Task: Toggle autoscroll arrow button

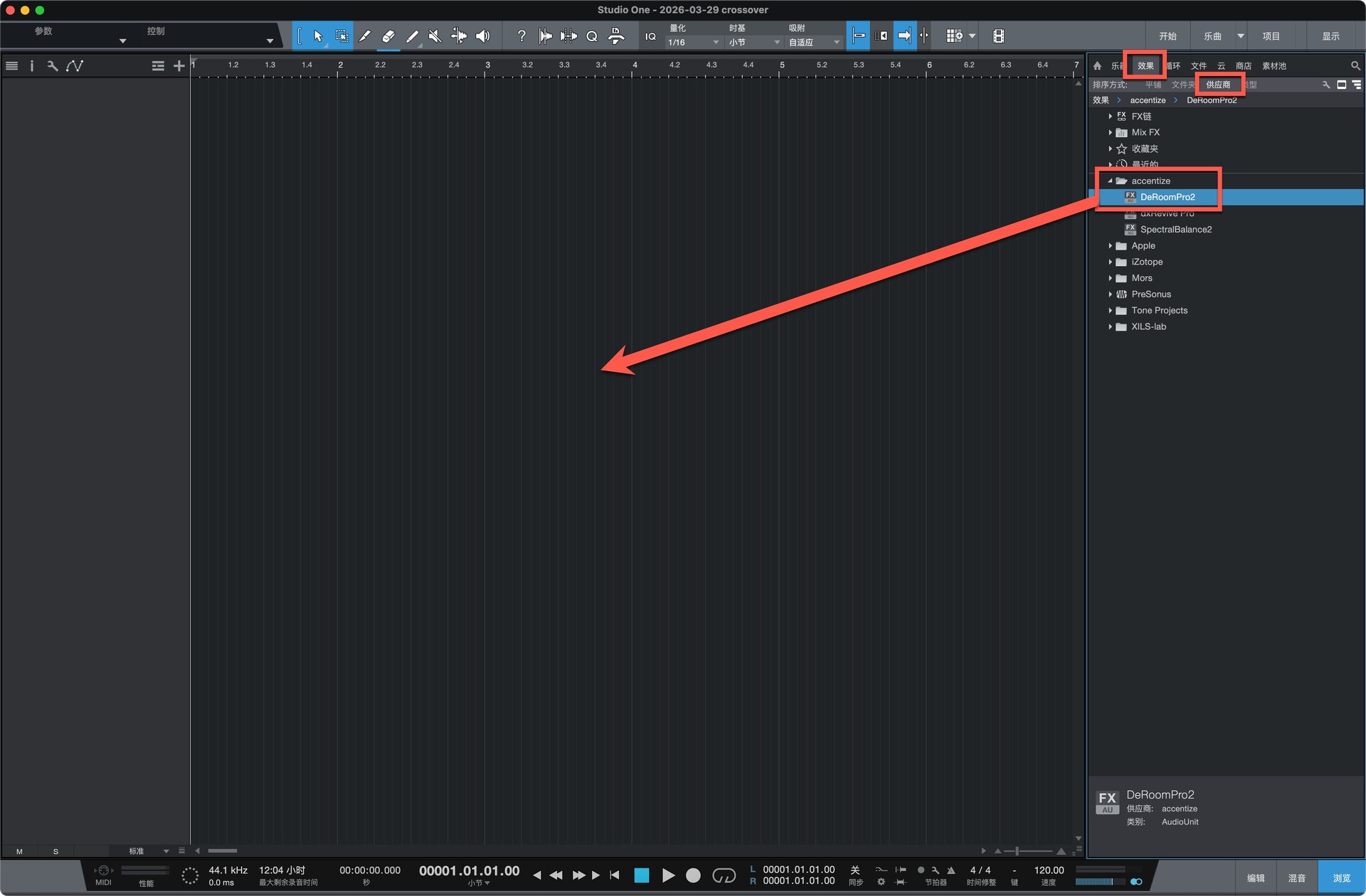Action: [904, 36]
